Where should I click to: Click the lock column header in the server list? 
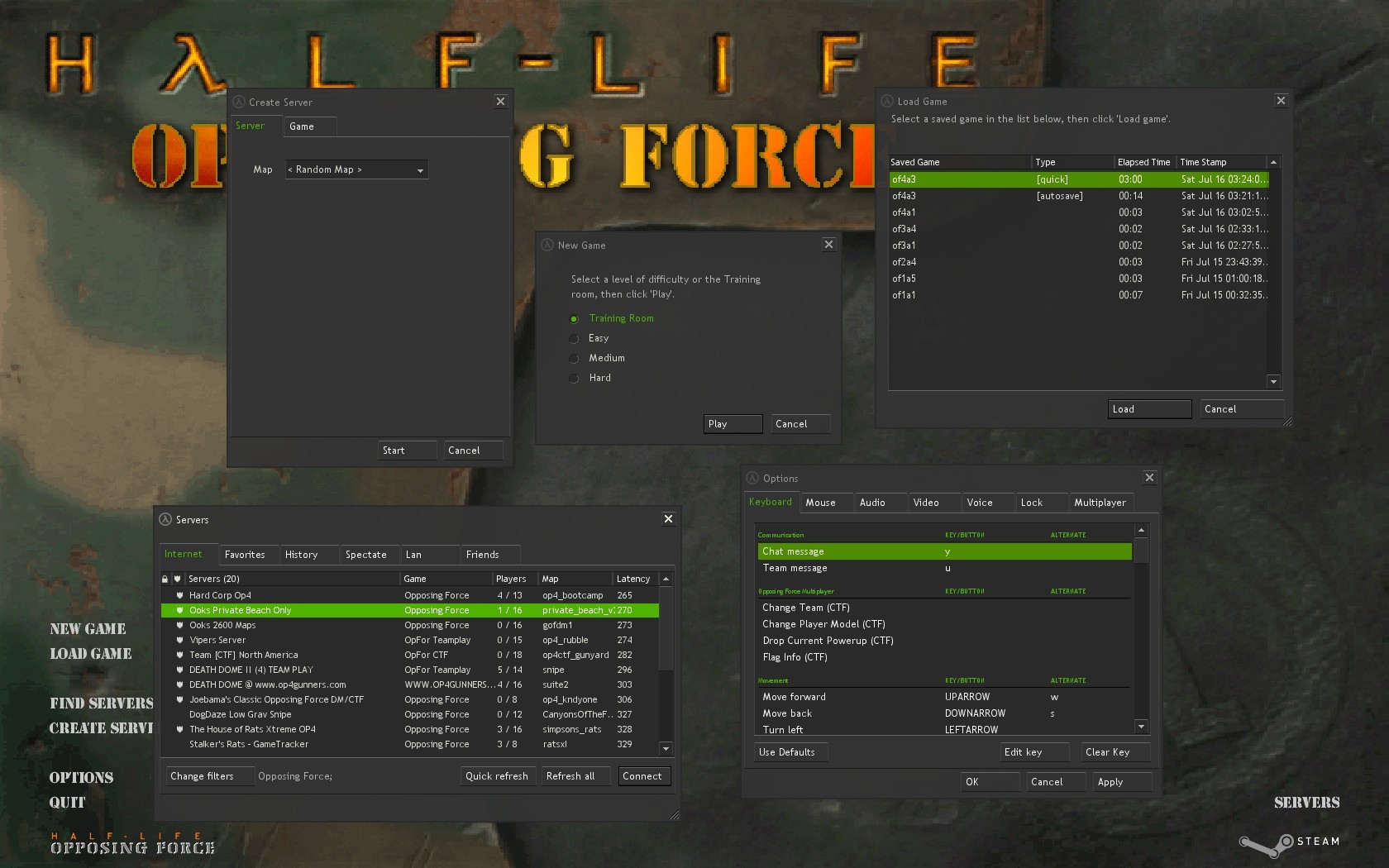click(x=166, y=579)
